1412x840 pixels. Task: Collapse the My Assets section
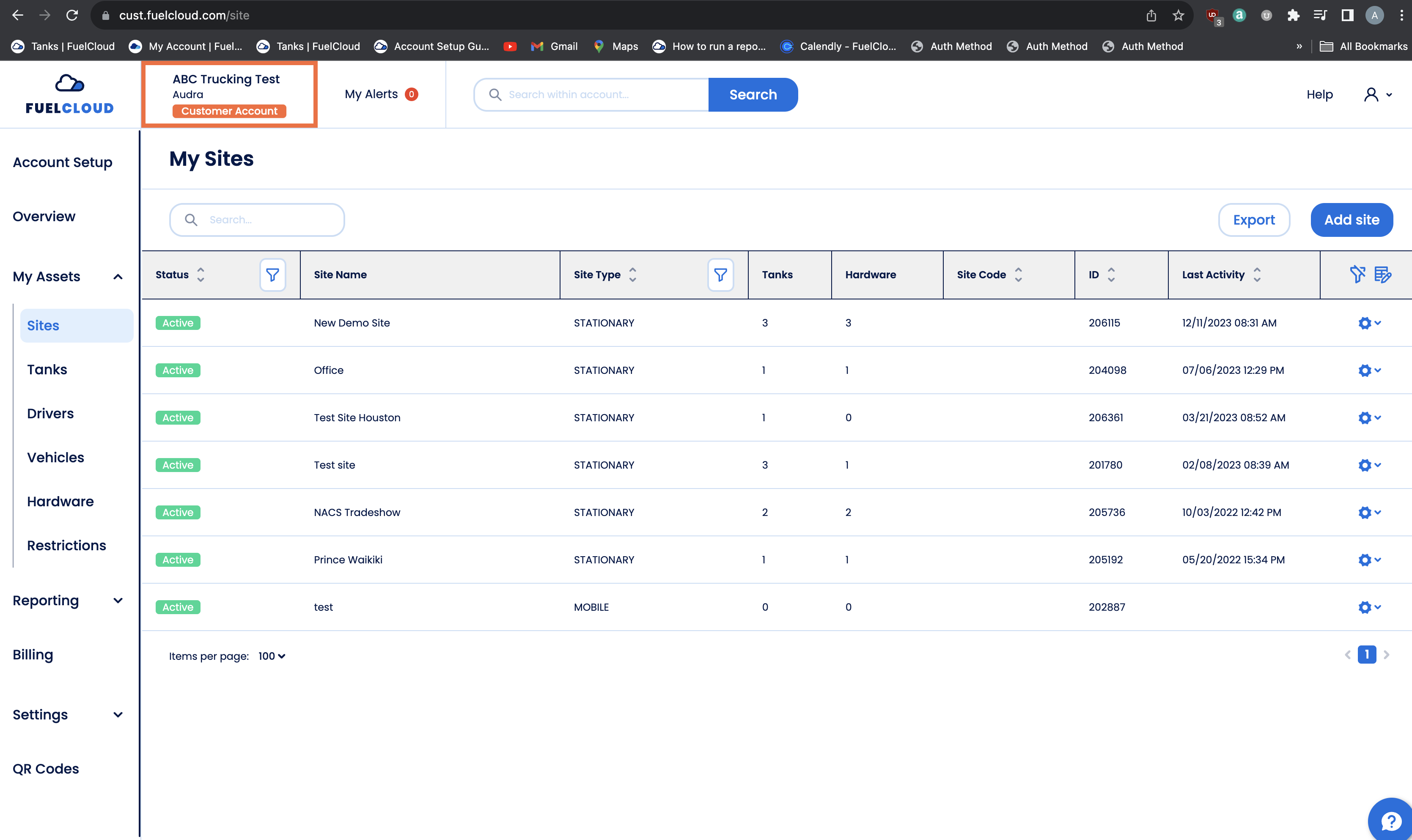coord(118,277)
